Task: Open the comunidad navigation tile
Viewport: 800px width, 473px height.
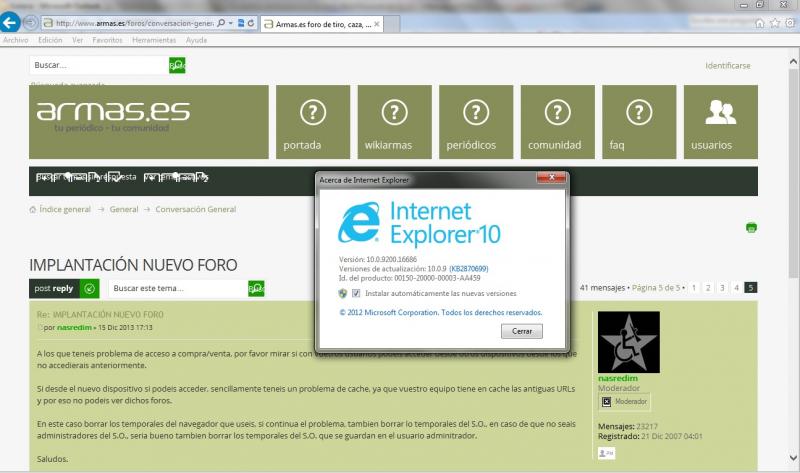Action: (x=557, y=122)
